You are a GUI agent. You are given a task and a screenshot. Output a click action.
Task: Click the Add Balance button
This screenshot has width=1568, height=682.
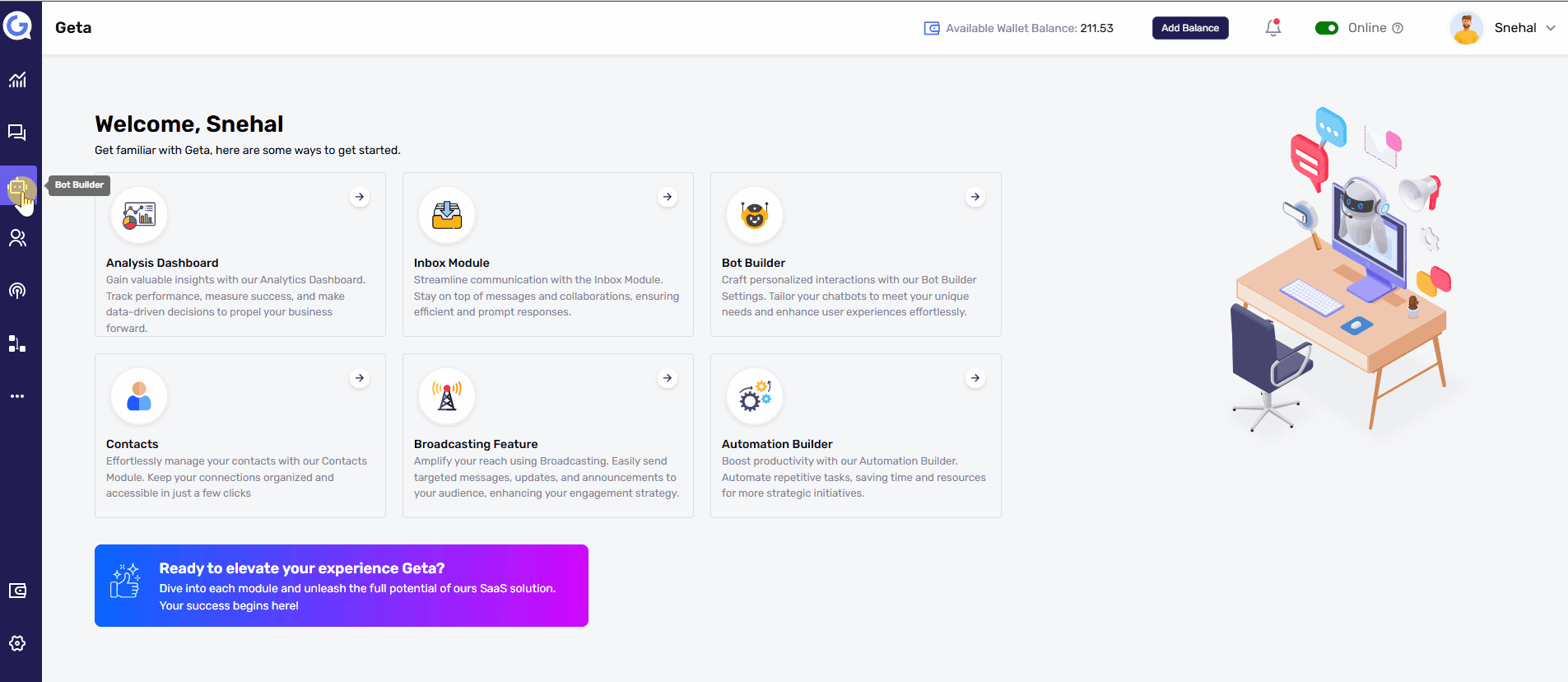pos(1189,28)
